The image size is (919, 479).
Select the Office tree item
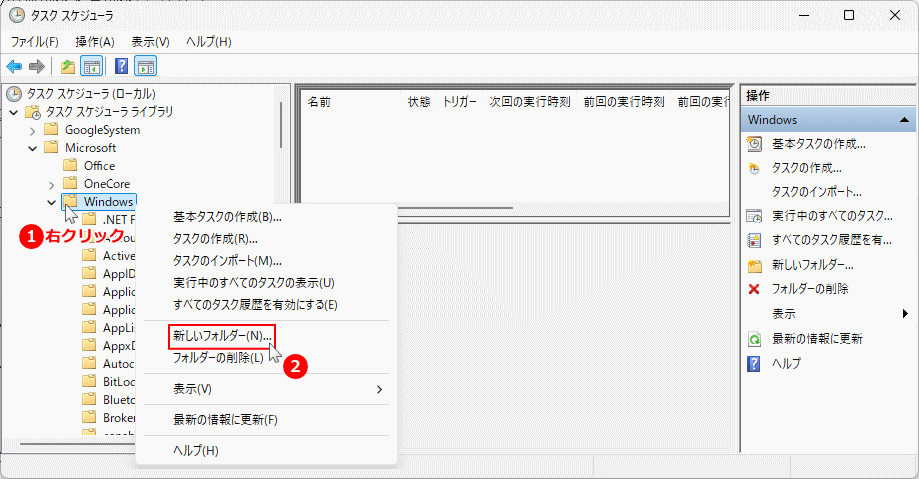[99, 165]
